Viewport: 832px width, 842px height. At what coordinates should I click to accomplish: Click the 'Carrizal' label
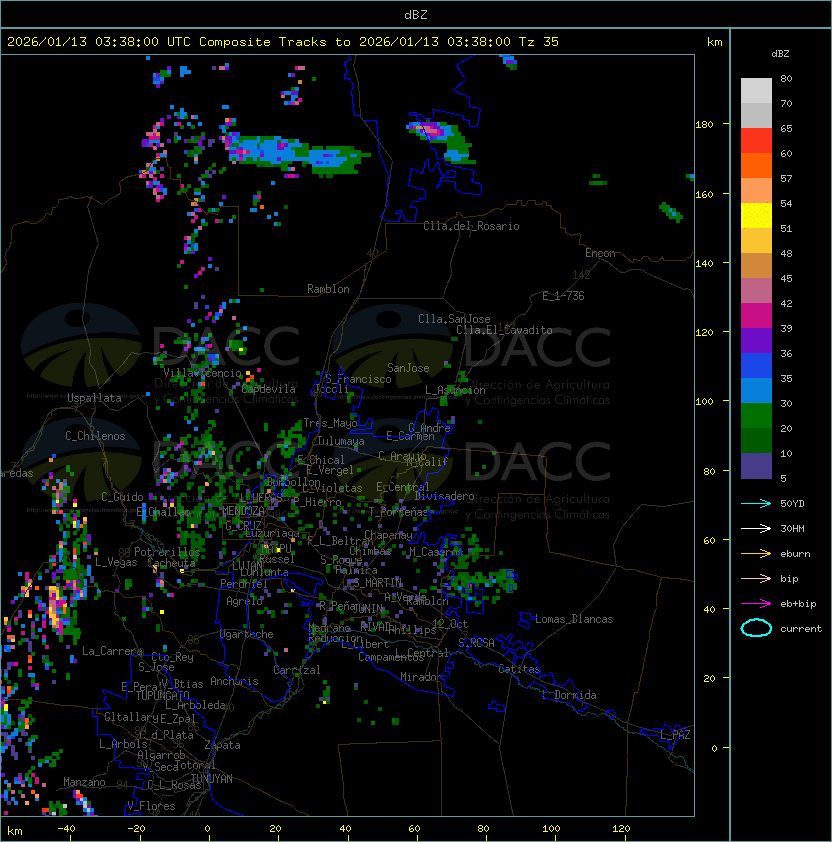click(x=297, y=670)
